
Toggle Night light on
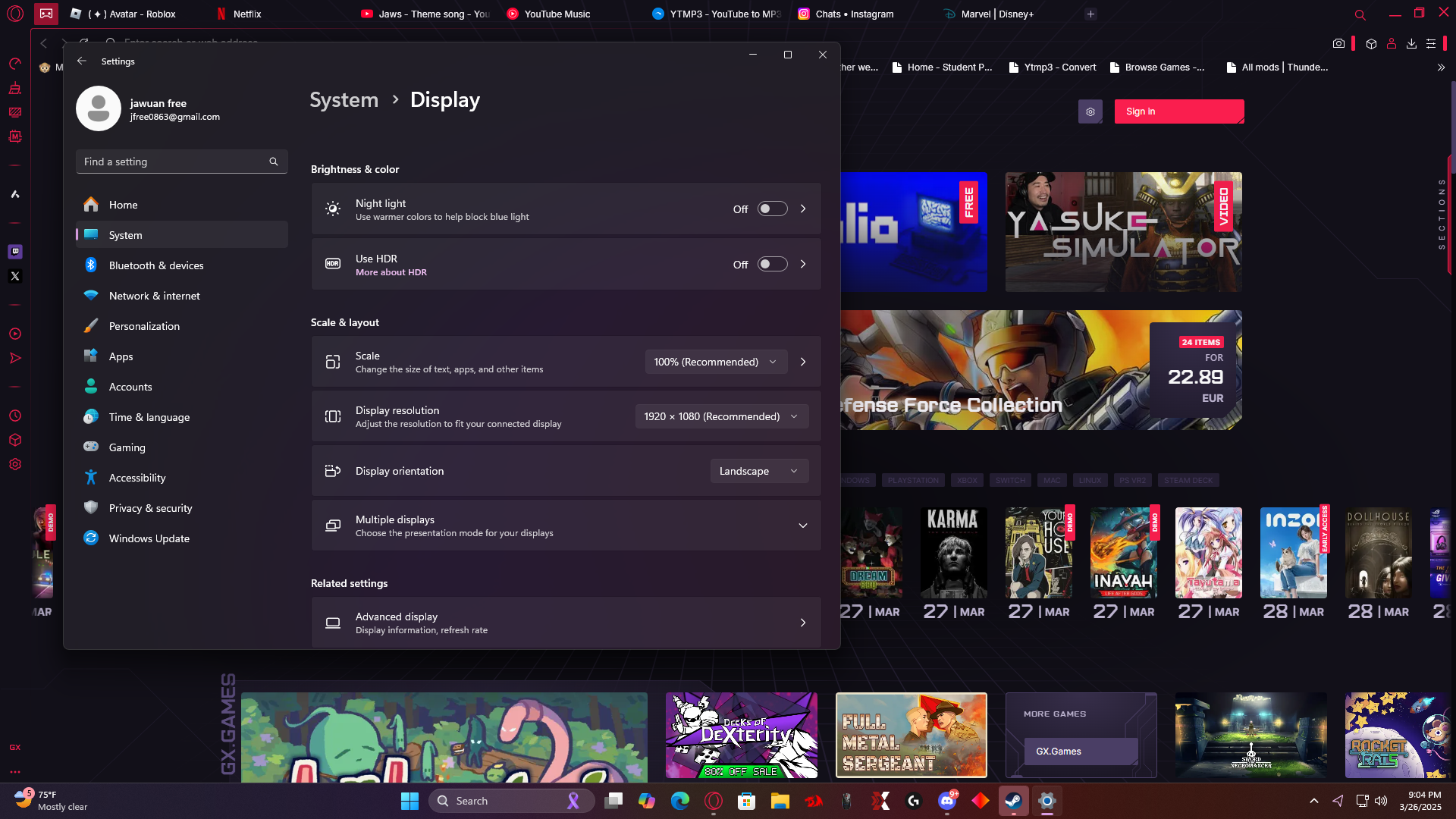click(772, 209)
